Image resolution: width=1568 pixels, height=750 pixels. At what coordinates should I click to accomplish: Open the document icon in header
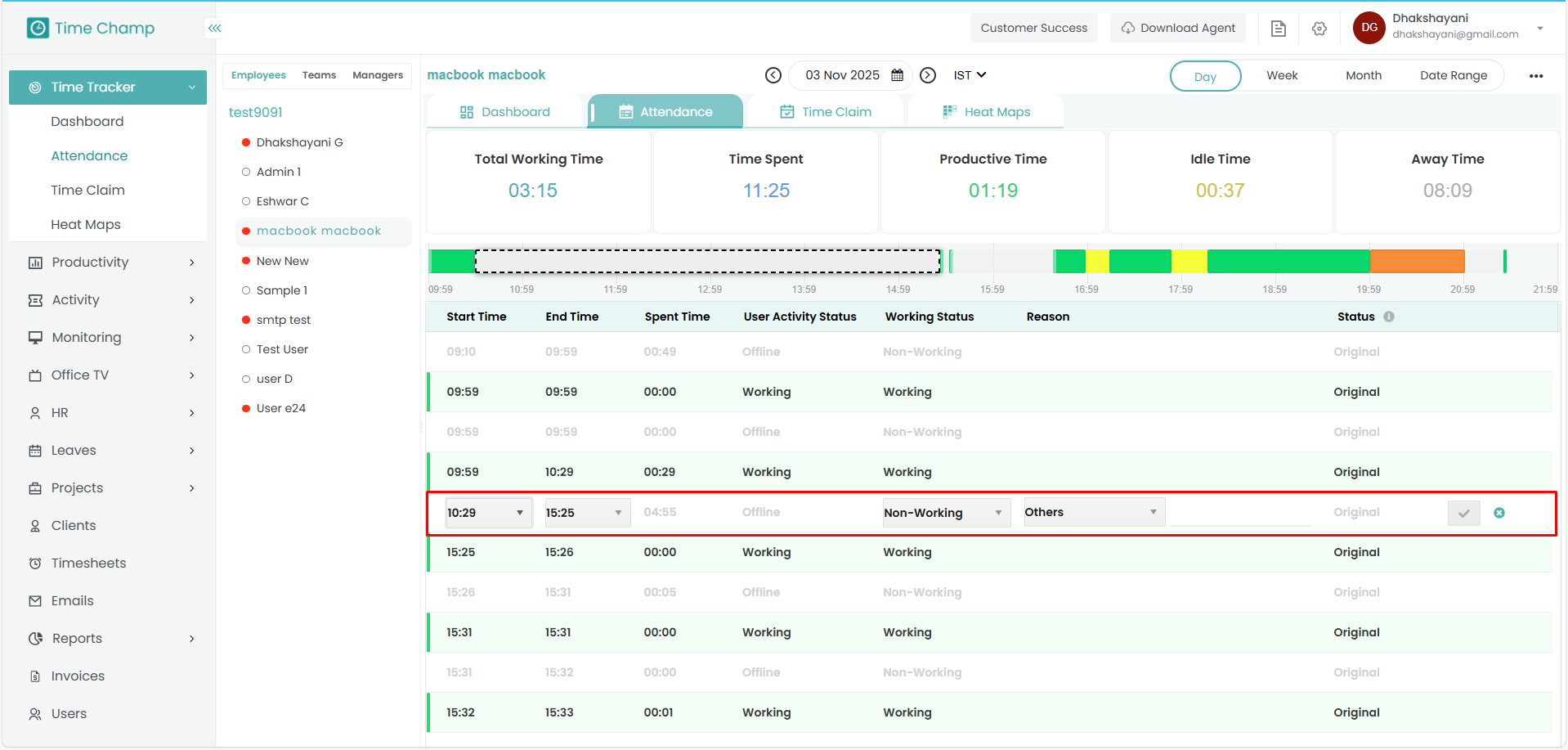point(1279,29)
